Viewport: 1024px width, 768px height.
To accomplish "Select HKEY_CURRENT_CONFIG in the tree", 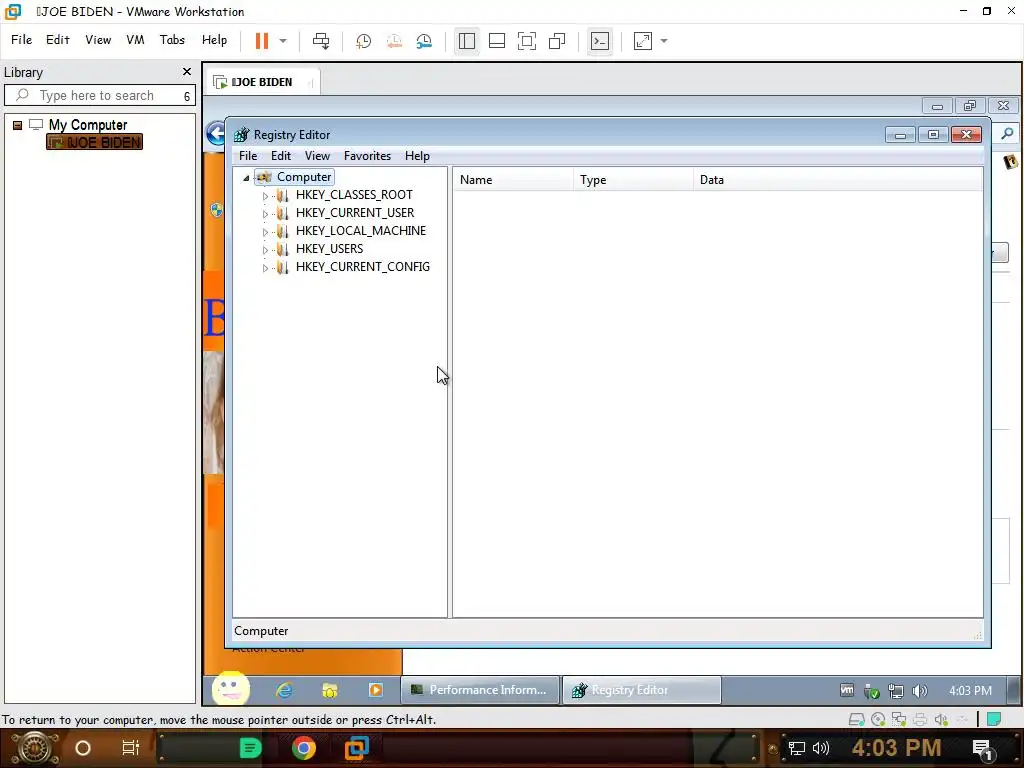I will pyautogui.click(x=362, y=266).
